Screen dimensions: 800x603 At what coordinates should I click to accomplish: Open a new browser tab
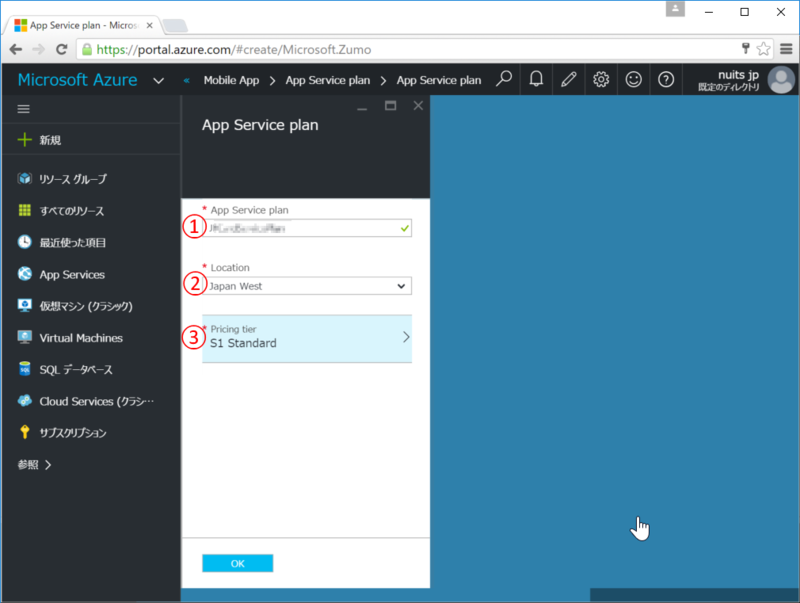[x=174, y=26]
